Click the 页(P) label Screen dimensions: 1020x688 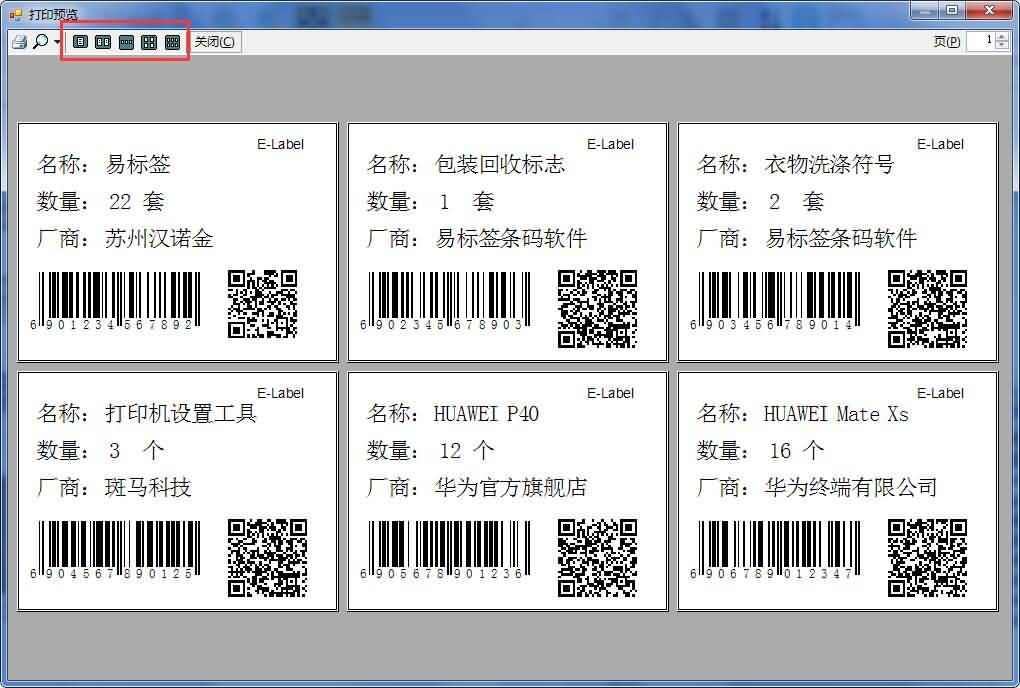click(946, 42)
